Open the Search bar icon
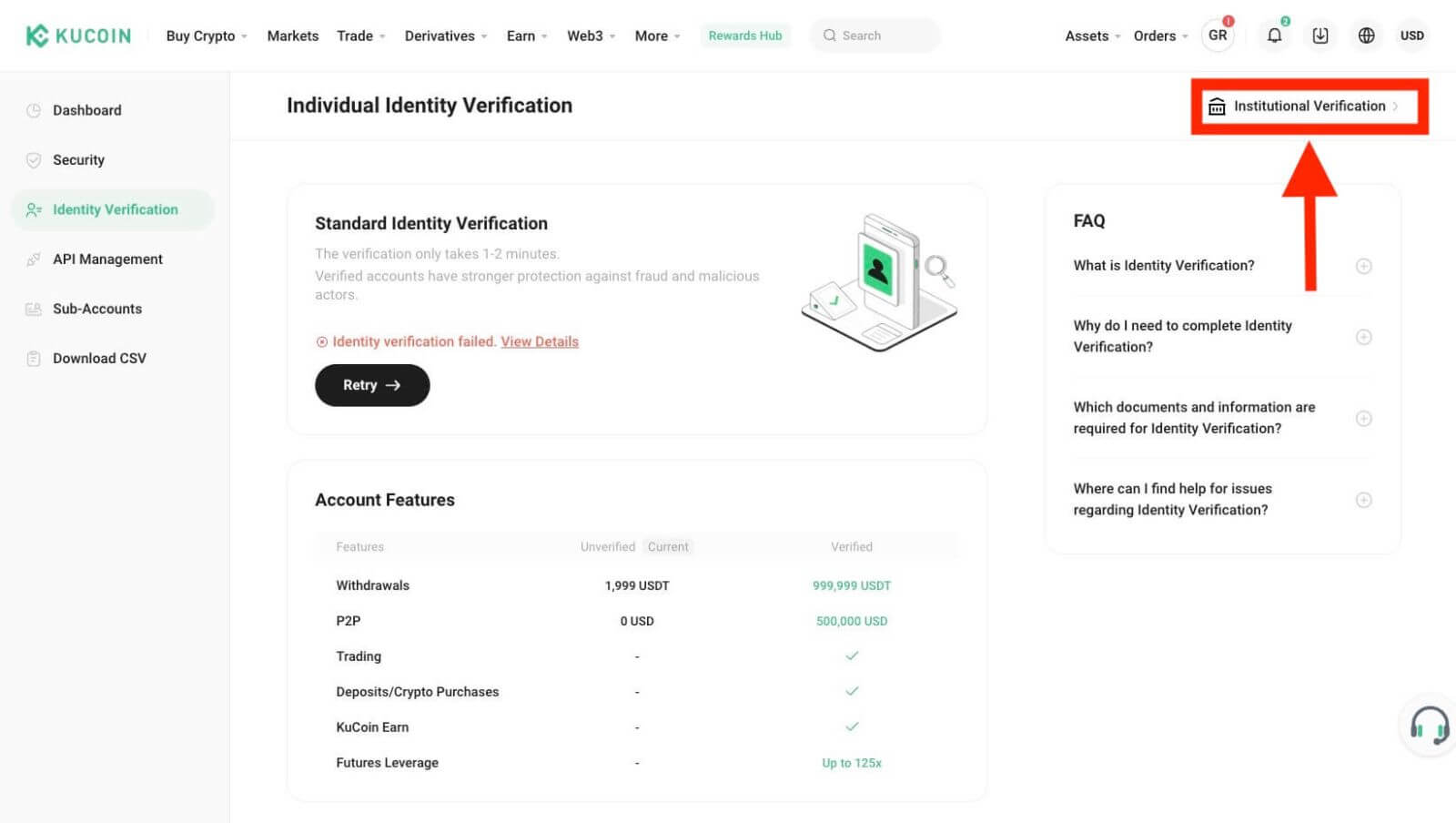 830,36
